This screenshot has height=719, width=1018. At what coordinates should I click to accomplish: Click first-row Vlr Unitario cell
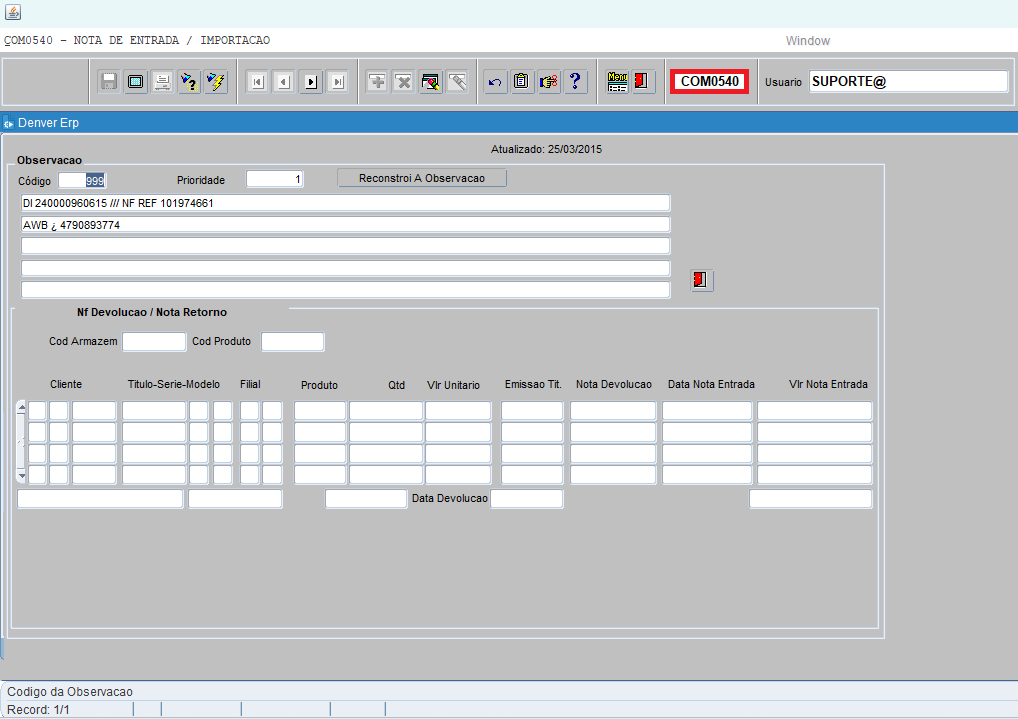click(458, 410)
